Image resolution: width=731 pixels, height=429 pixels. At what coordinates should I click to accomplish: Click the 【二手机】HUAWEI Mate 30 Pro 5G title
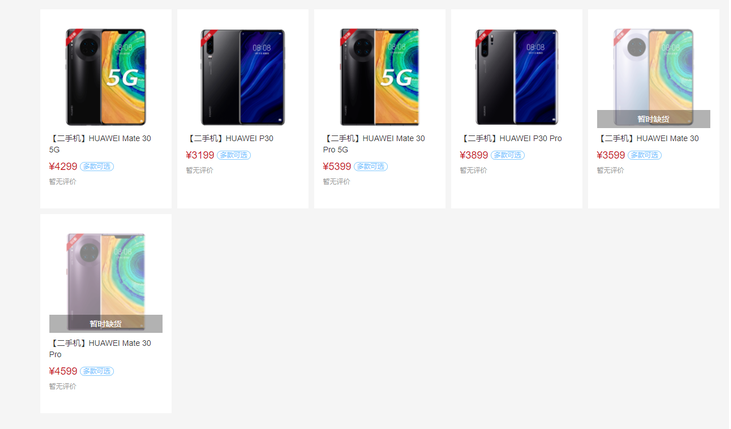[x=374, y=144]
